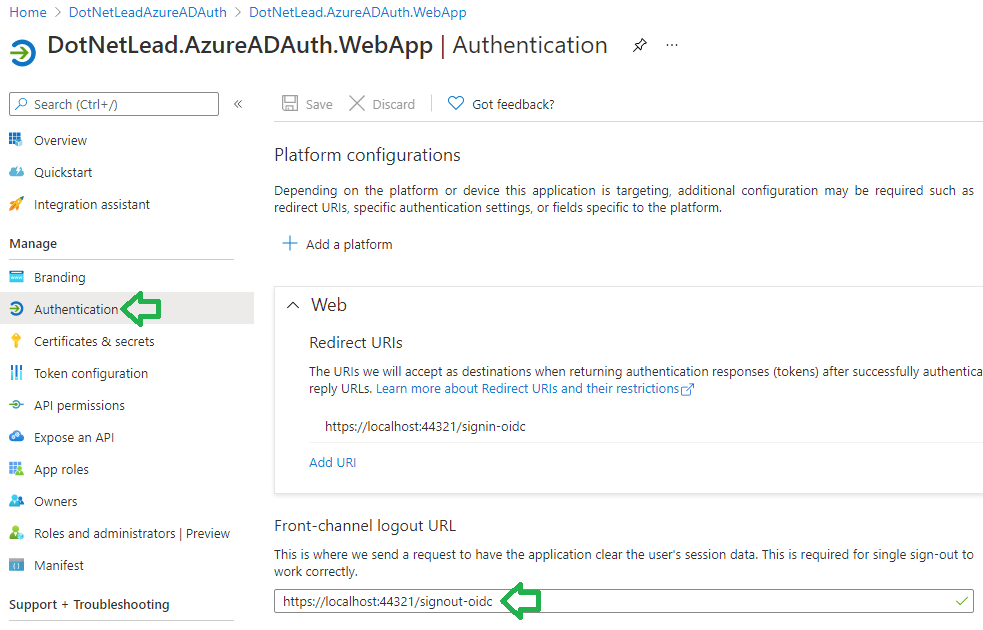Screen dimensions: 983x630
Task: Open API permissions
Action: 79,406
